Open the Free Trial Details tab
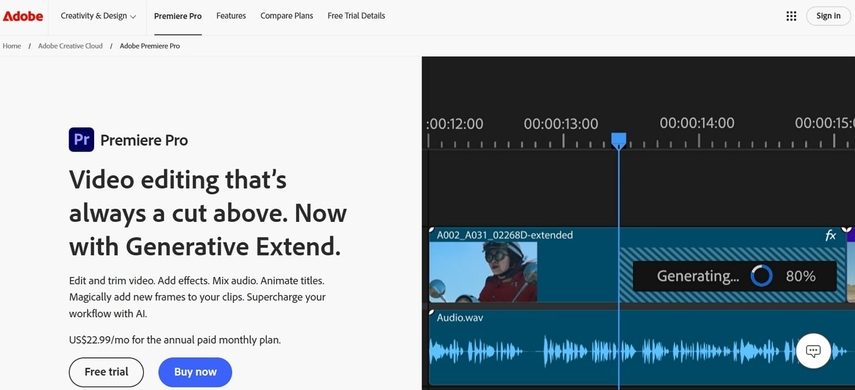This screenshot has width=855, height=390. point(356,16)
